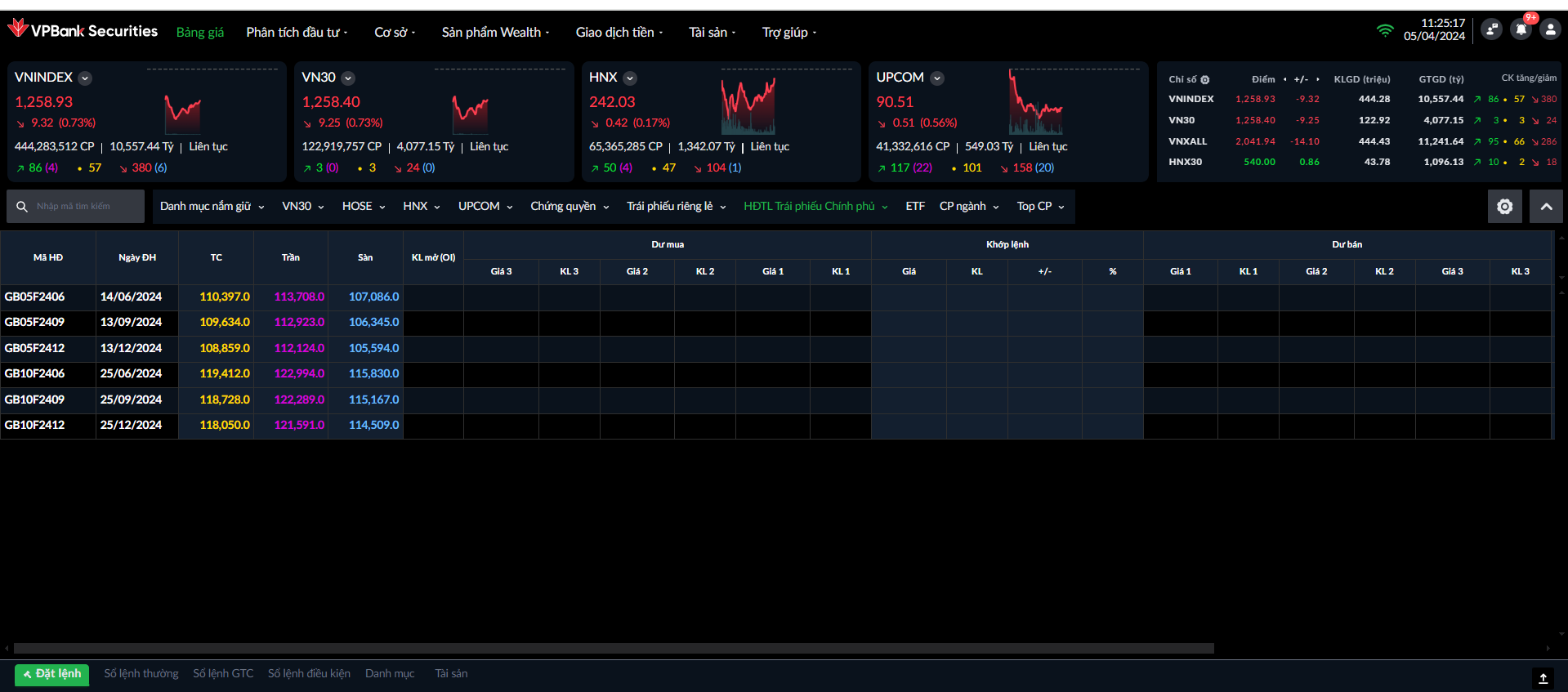Open the price board settings gear

1504,207
